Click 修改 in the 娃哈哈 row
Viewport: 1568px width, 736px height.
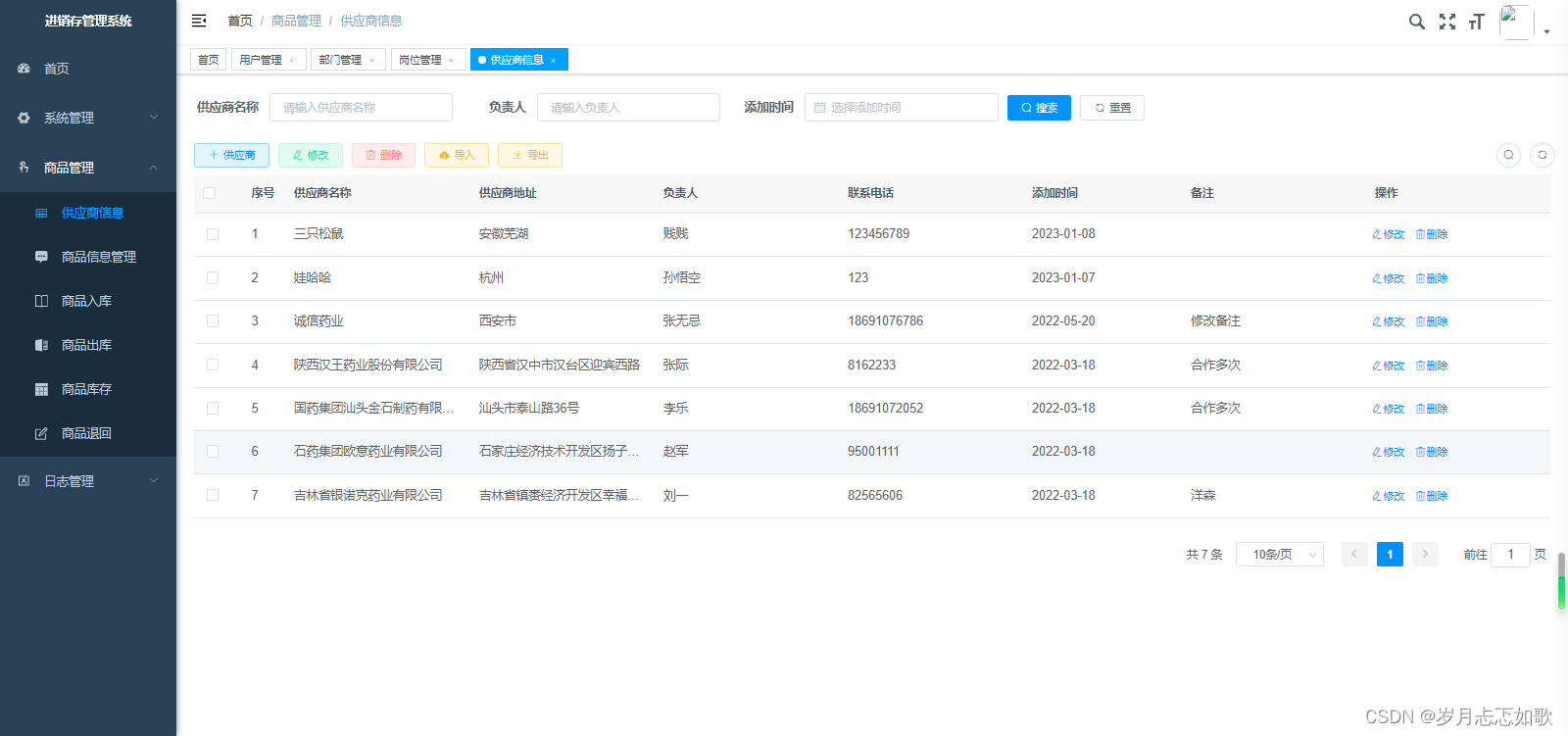(1389, 278)
